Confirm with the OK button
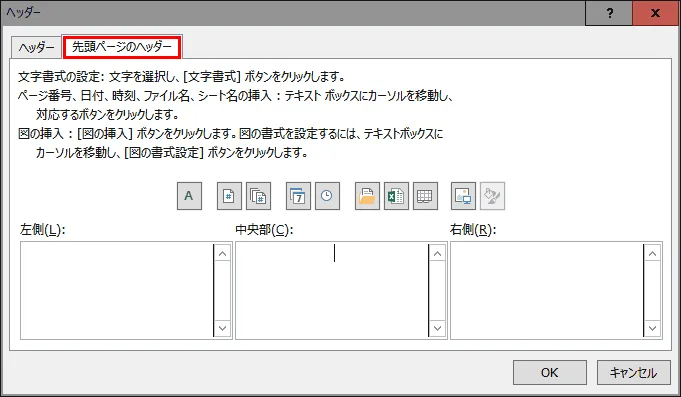Image resolution: width=681 pixels, height=397 pixels. click(549, 372)
